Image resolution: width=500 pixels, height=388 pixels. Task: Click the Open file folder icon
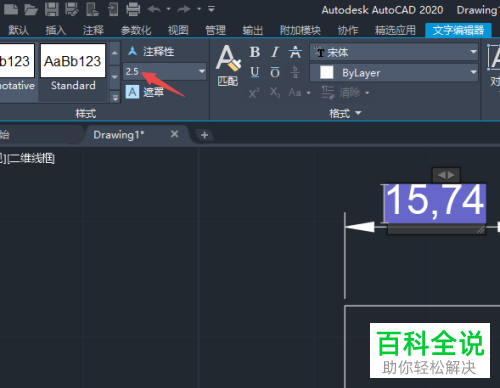coord(31,9)
